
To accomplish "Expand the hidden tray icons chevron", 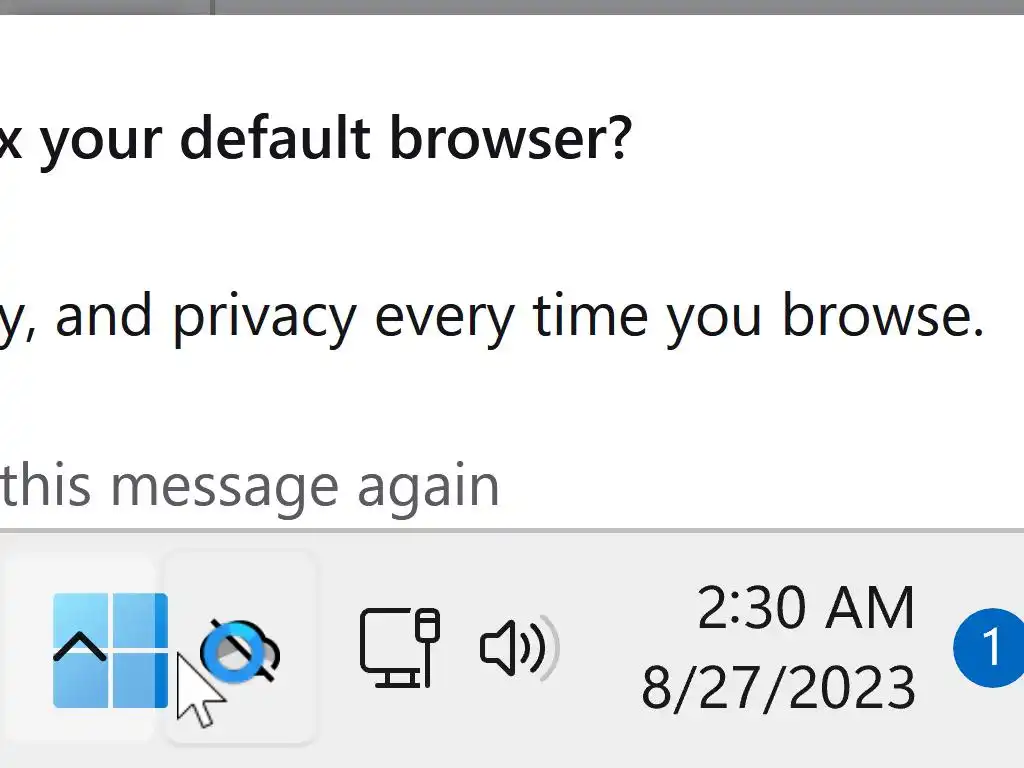I will [79, 649].
